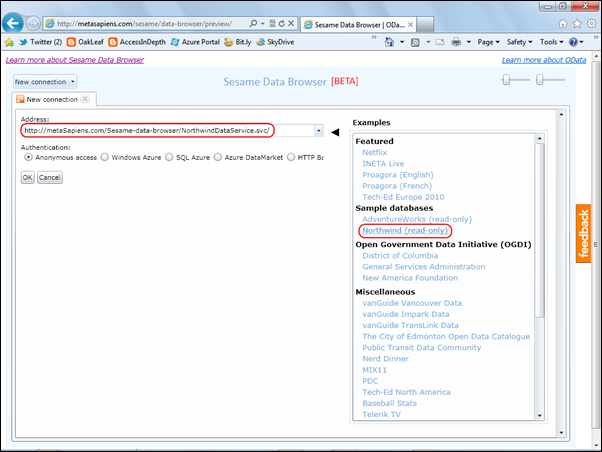Click the Print icon in command bar
Viewport: 602px width, 452px height.
pyautogui.click(x=456, y=42)
